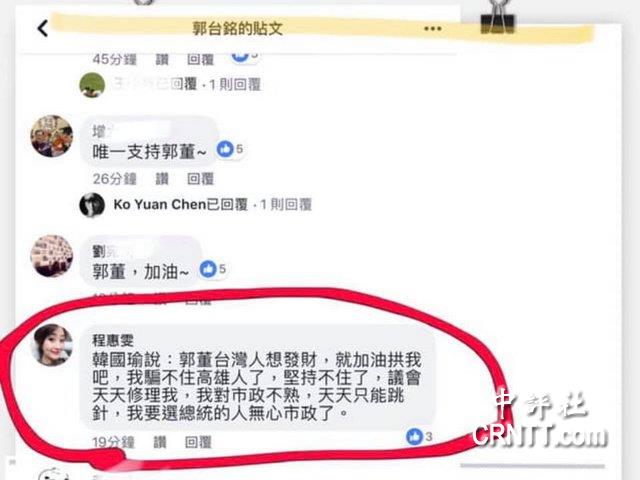Image resolution: width=640 pixels, height=480 pixels.
Task: Like the 26分鐘 comment with 讚
Action: click(x=162, y=179)
